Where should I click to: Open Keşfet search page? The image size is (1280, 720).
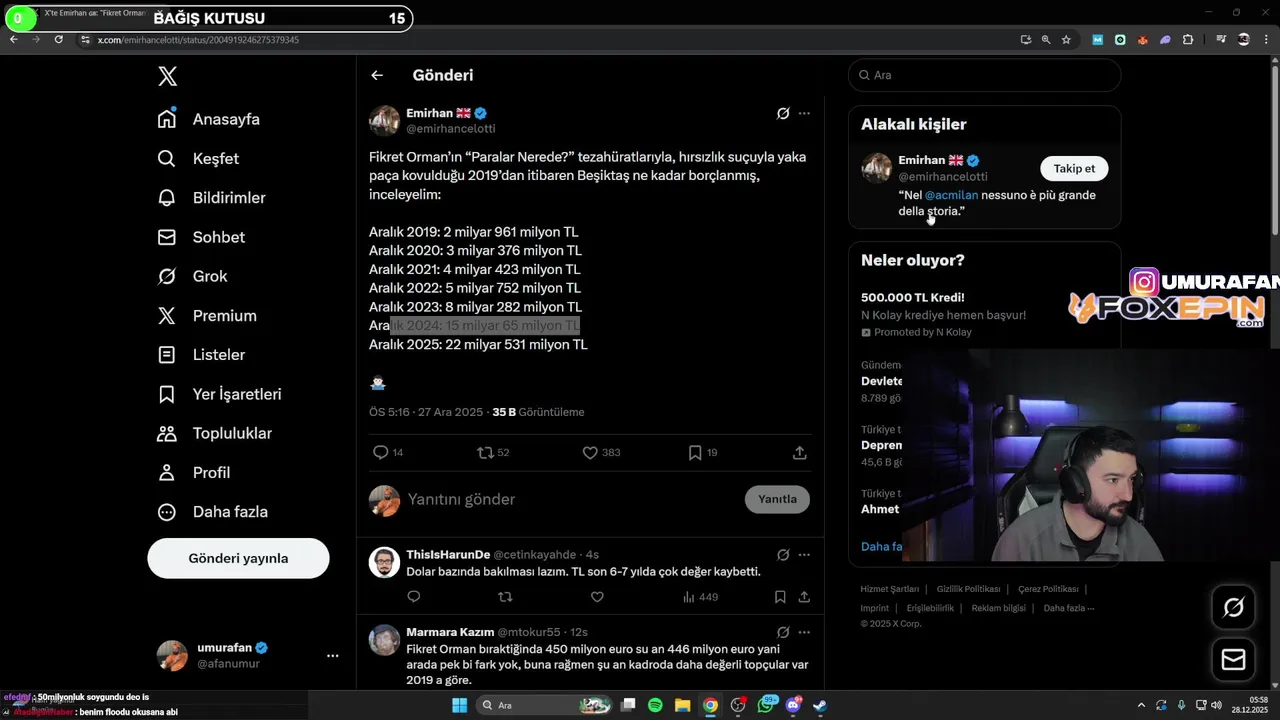click(199, 158)
